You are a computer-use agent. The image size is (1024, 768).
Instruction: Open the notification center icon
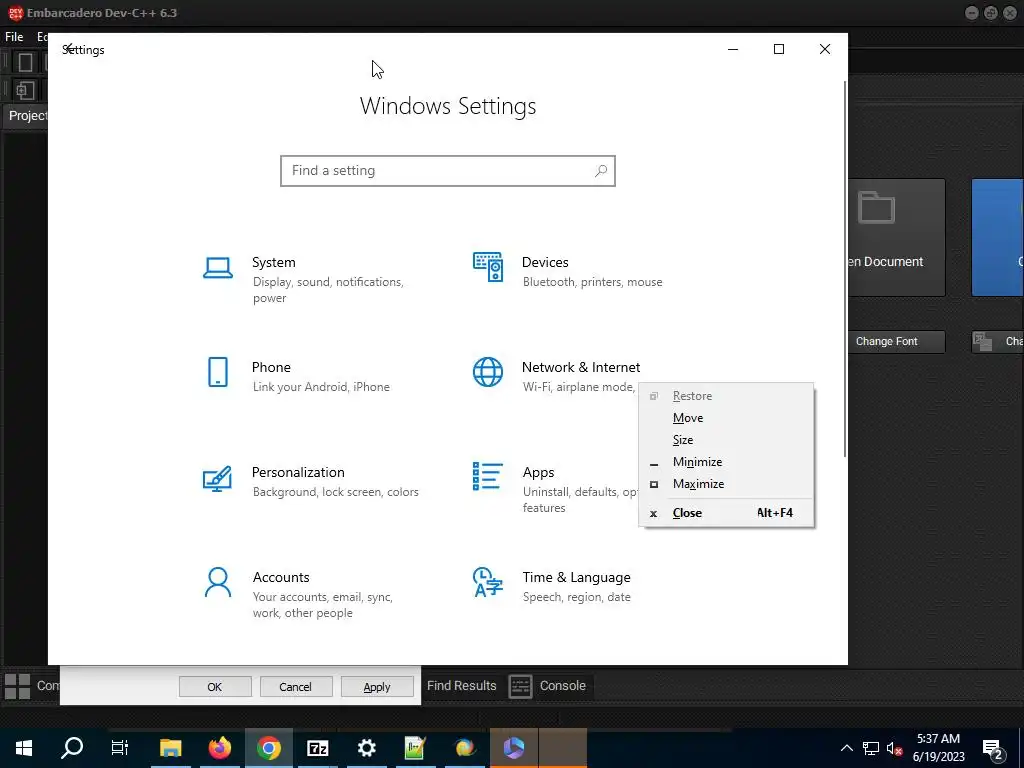(x=993, y=749)
